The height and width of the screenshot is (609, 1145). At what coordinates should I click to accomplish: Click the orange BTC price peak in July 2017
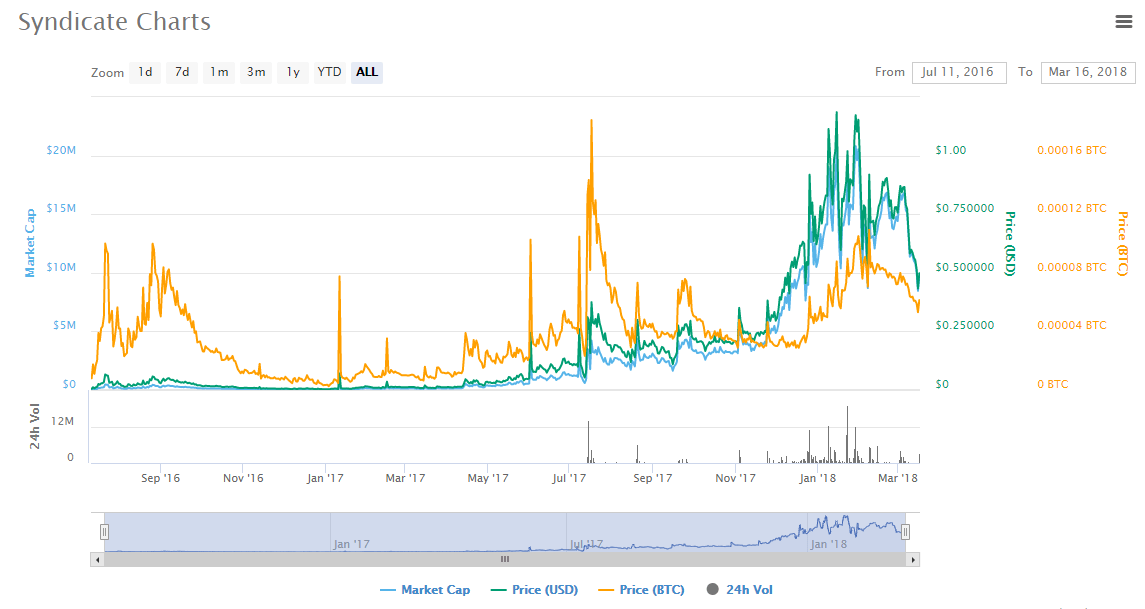[591, 121]
